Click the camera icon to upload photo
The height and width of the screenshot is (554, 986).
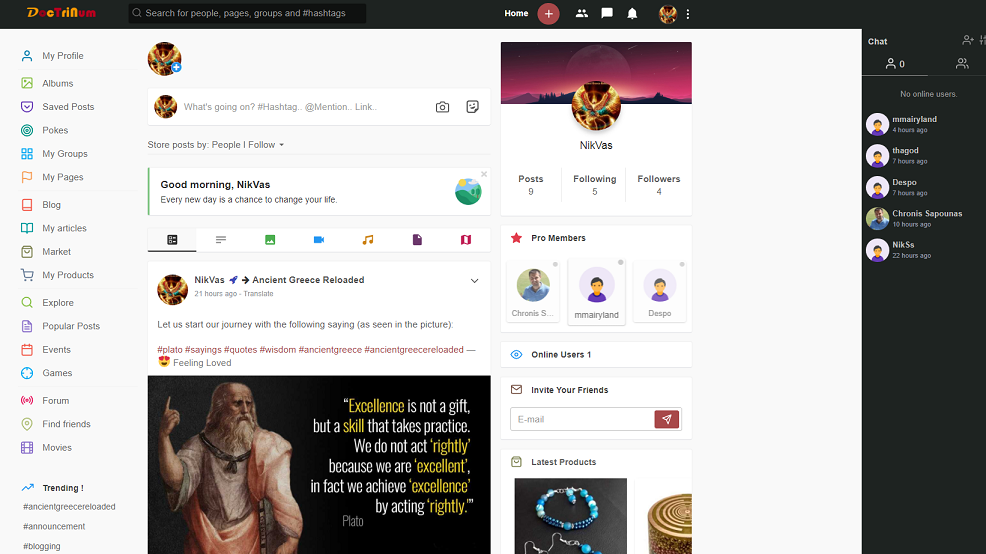pos(442,107)
